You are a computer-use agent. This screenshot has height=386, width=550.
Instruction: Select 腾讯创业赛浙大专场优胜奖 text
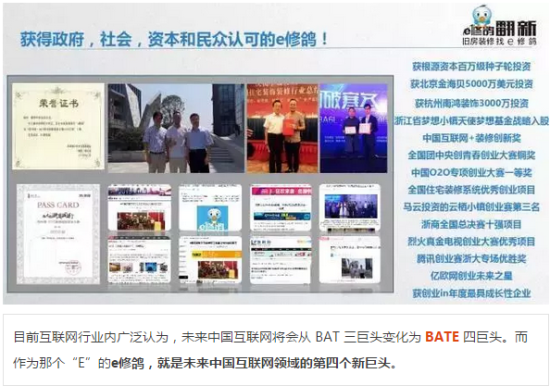[471, 259]
